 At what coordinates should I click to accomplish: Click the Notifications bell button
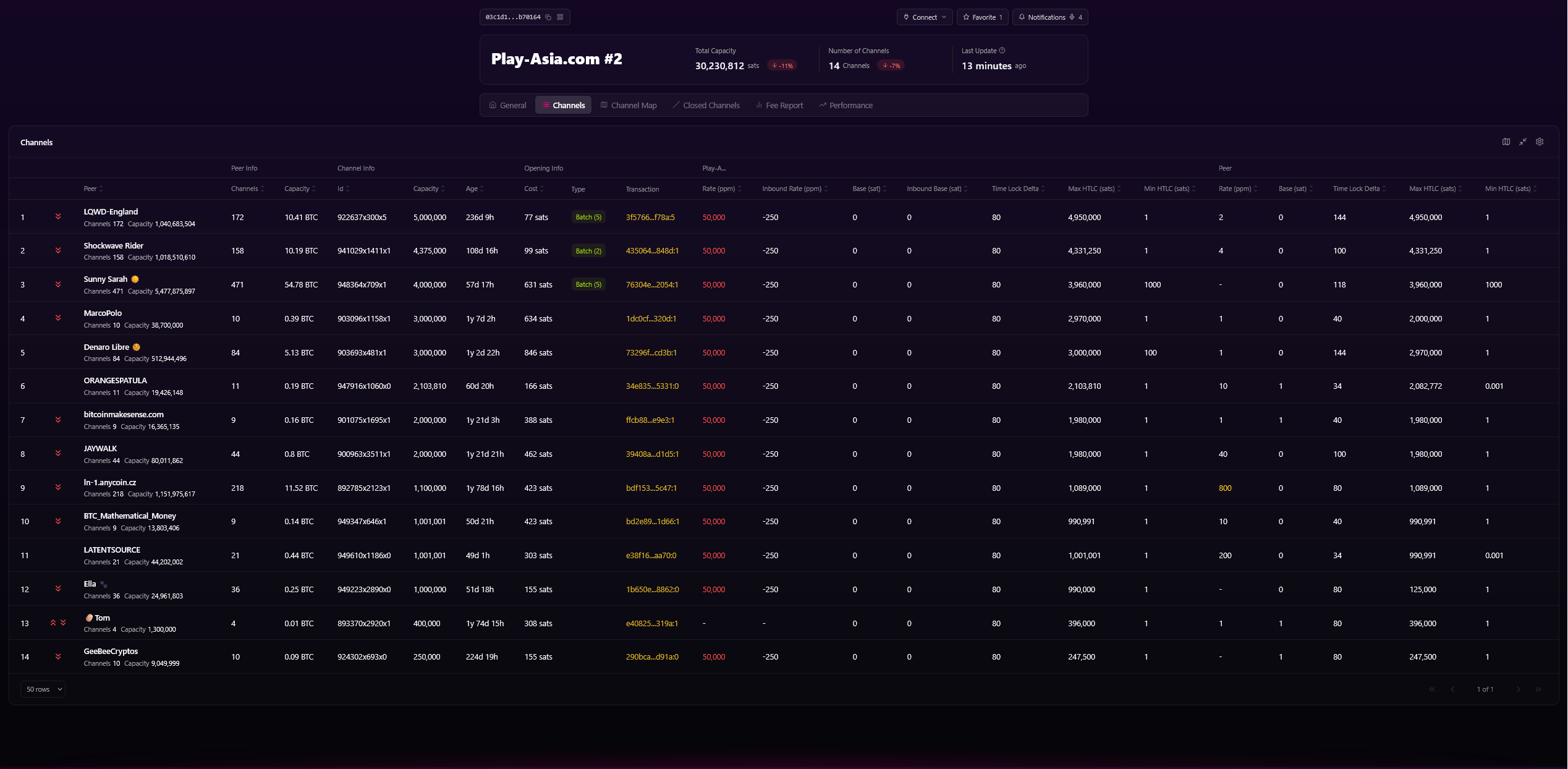coord(1050,17)
